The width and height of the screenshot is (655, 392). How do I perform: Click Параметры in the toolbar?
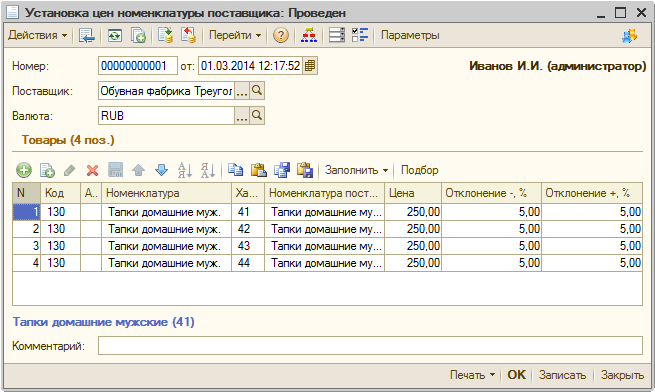pos(410,35)
